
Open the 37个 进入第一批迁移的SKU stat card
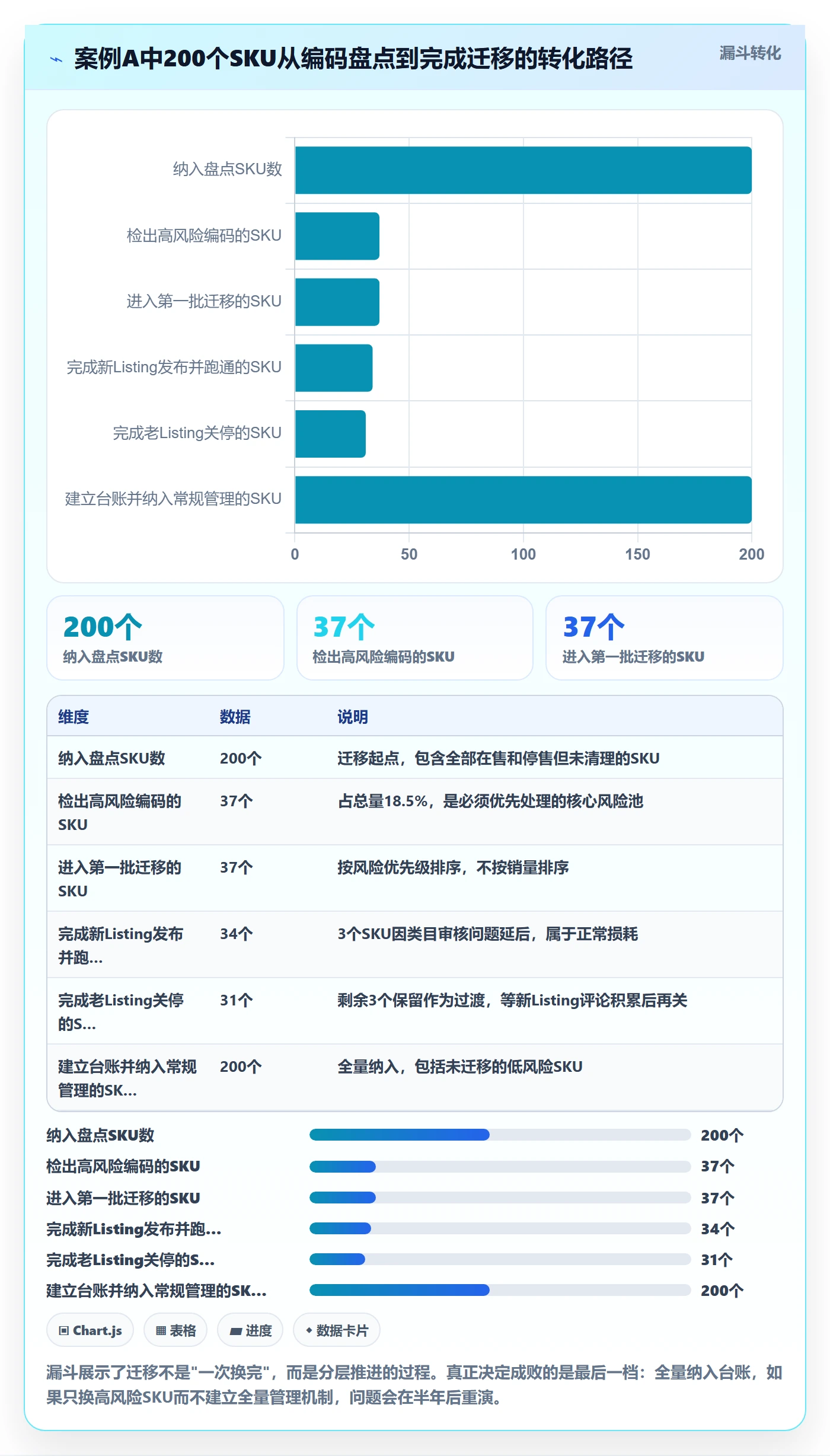click(665, 638)
